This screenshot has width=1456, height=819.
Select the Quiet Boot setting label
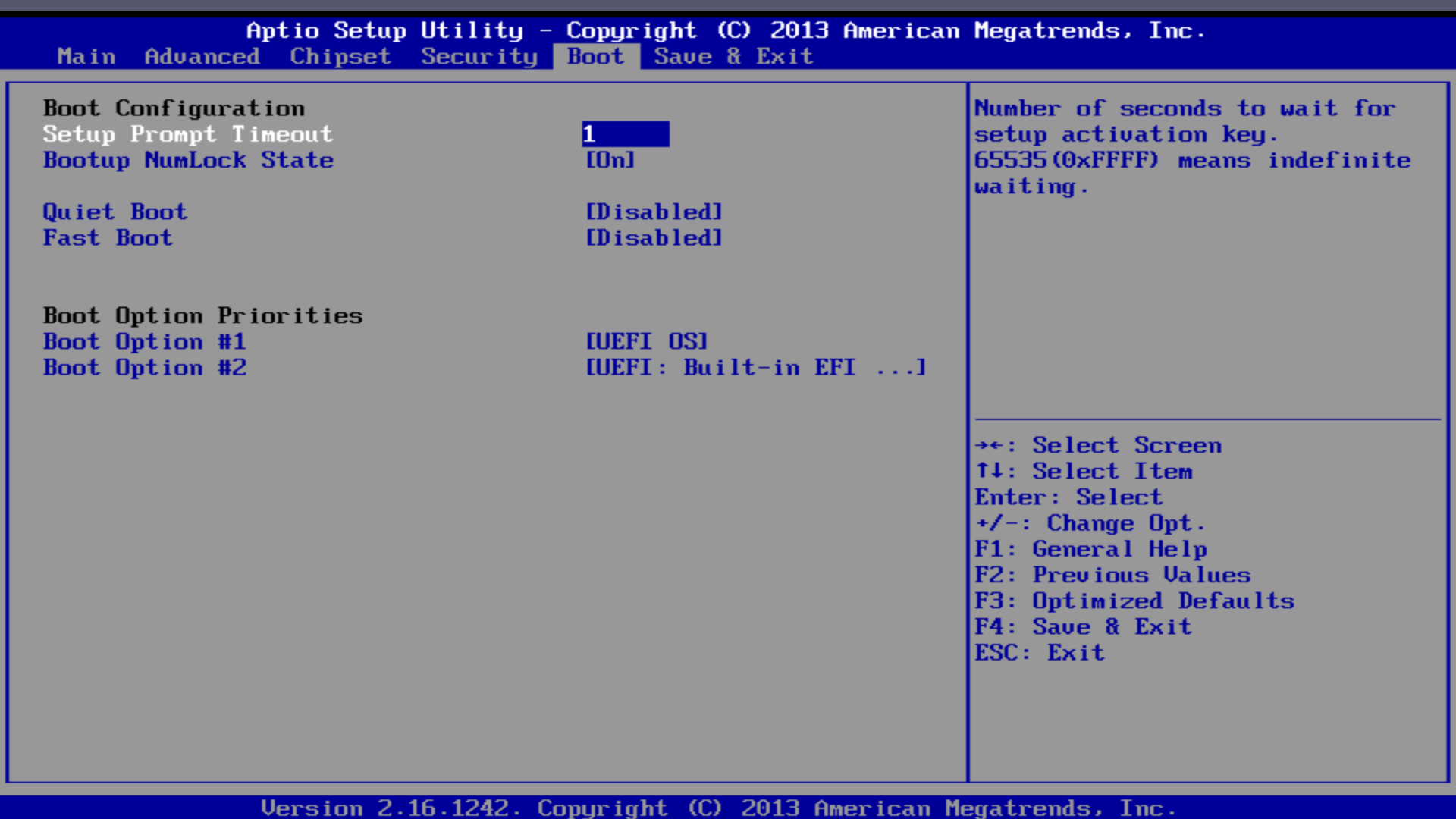click(115, 212)
